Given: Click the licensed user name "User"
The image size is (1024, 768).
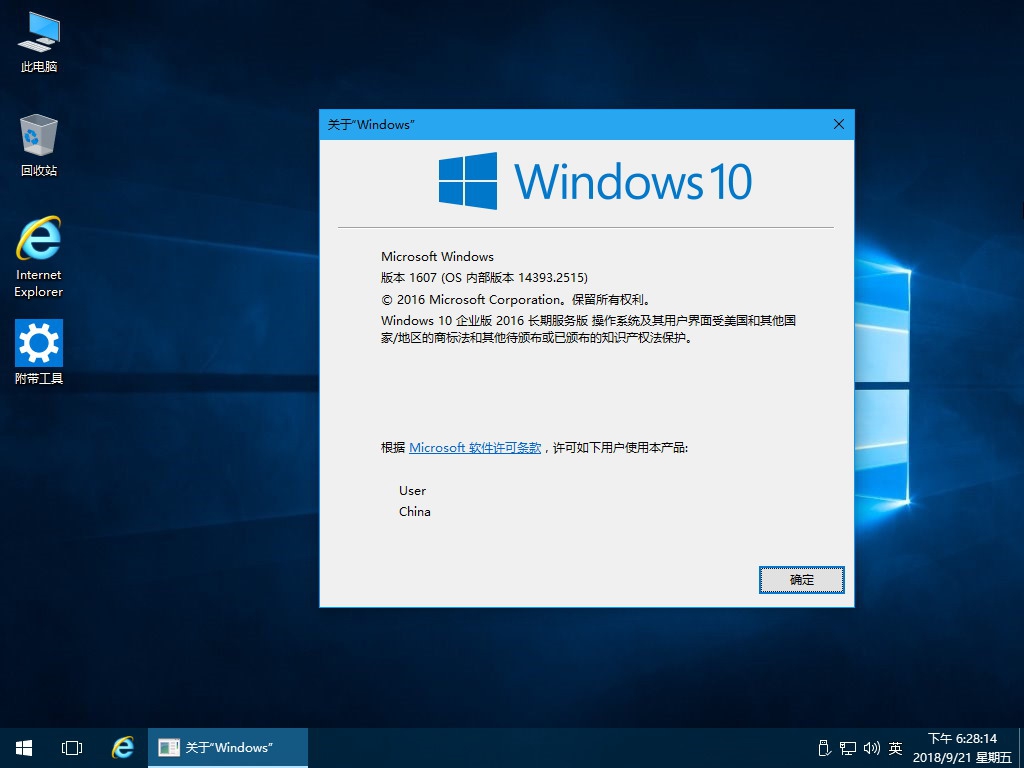Looking at the screenshot, I should point(412,490).
